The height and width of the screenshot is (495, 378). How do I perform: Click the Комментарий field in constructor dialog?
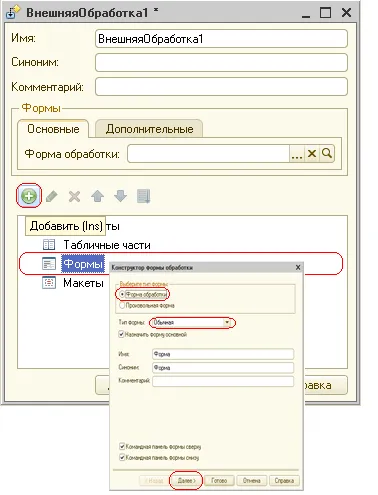click(223, 381)
